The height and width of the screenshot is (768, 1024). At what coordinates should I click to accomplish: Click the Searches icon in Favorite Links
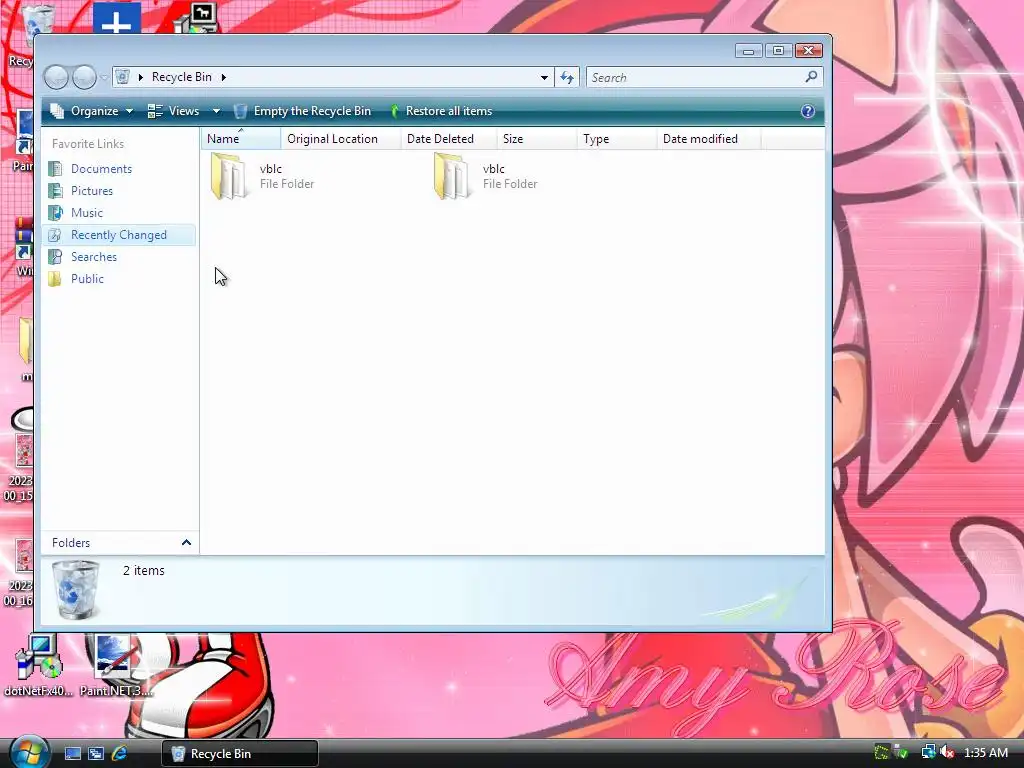coord(56,257)
